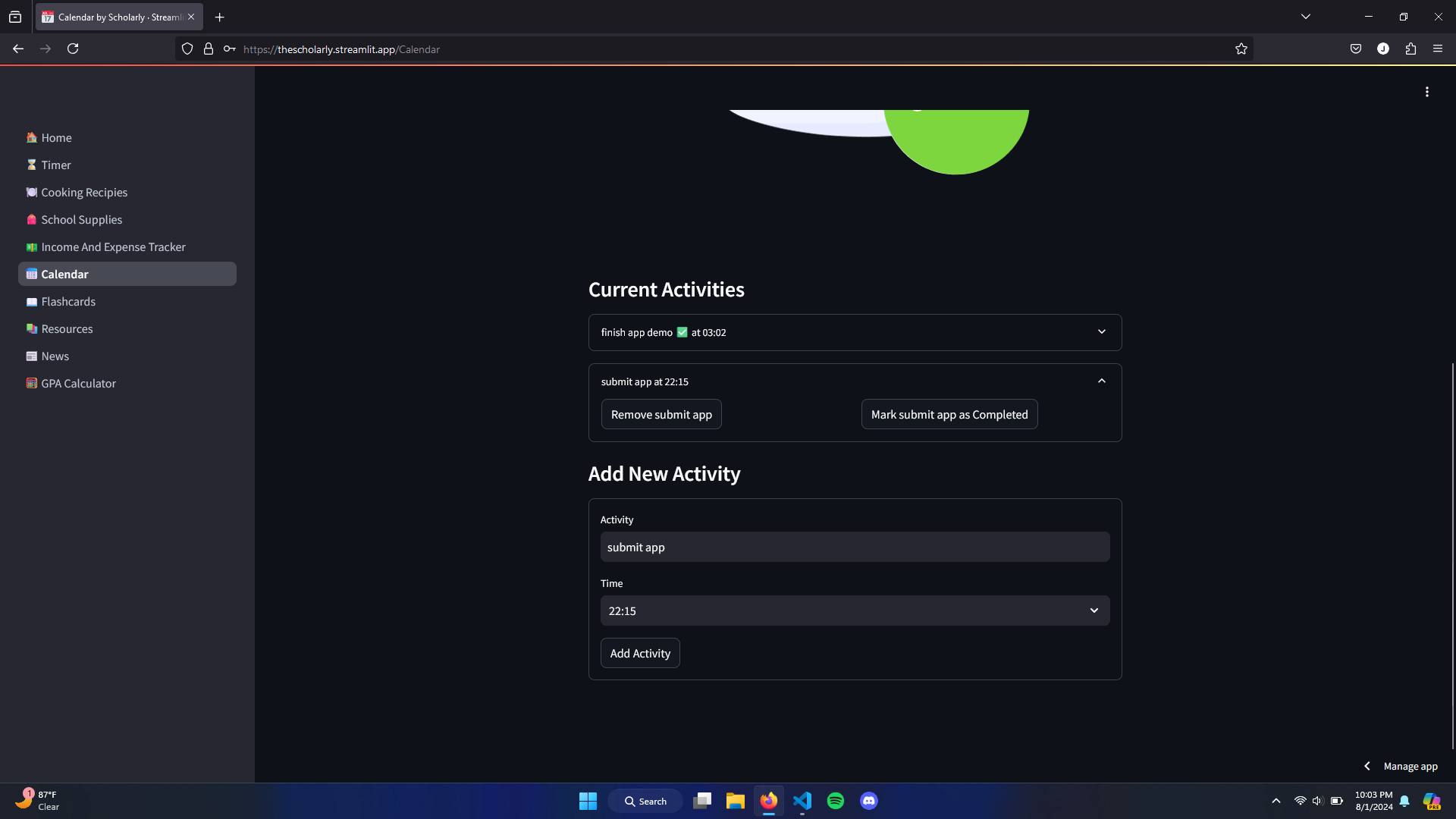Screen dimensions: 1456x819
Task: Click Mark submit app as Completed
Action: pyautogui.click(x=949, y=415)
